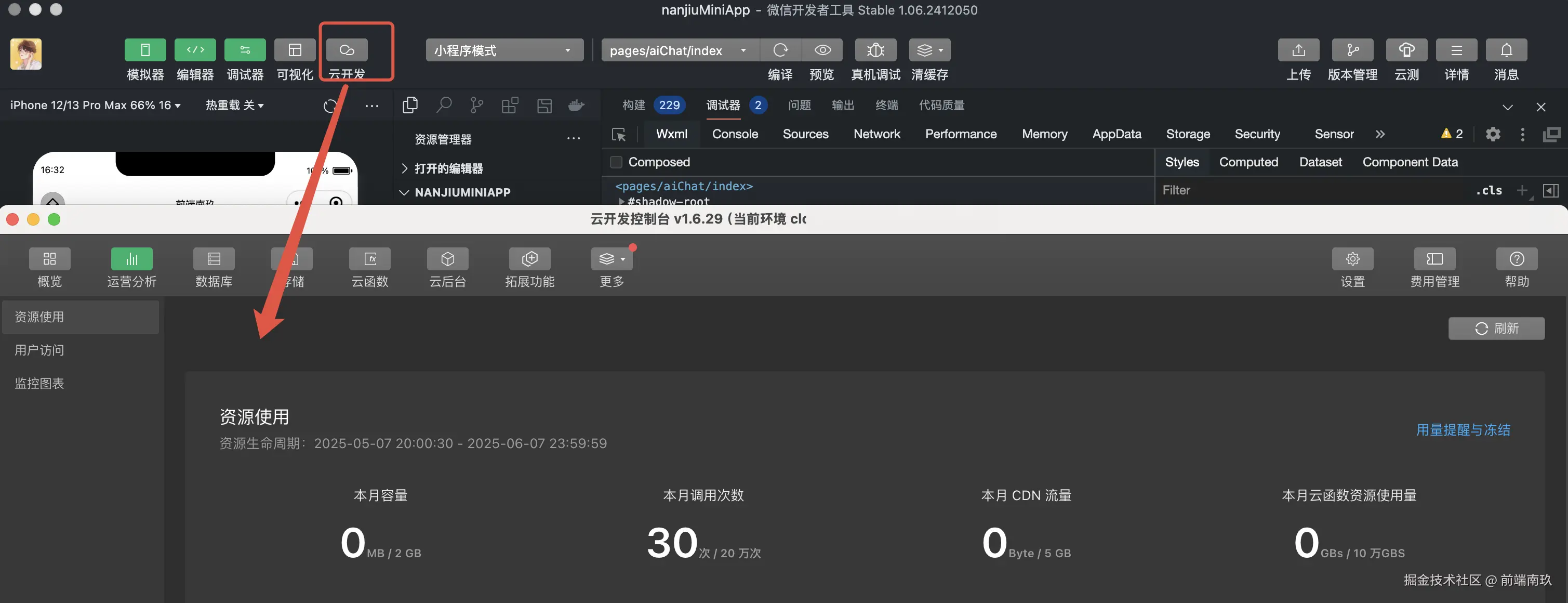
Task: Toggle the 编辑器 editor panel
Action: (195, 50)
